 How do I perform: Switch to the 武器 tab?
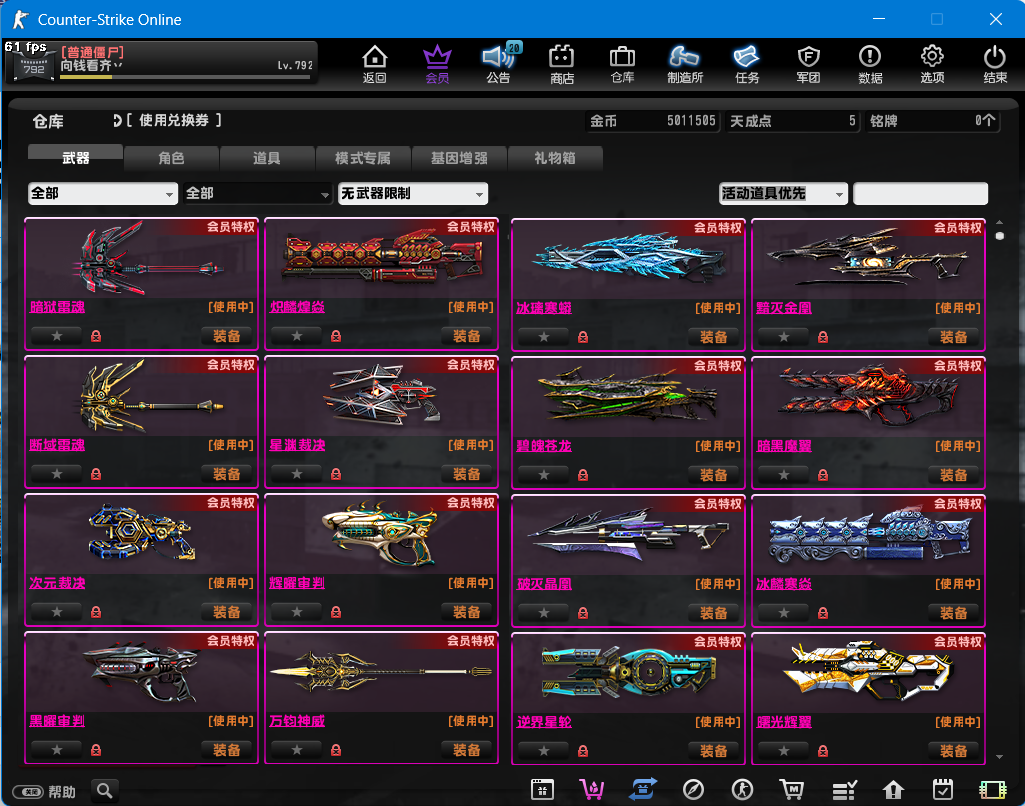tap(75, 158)
